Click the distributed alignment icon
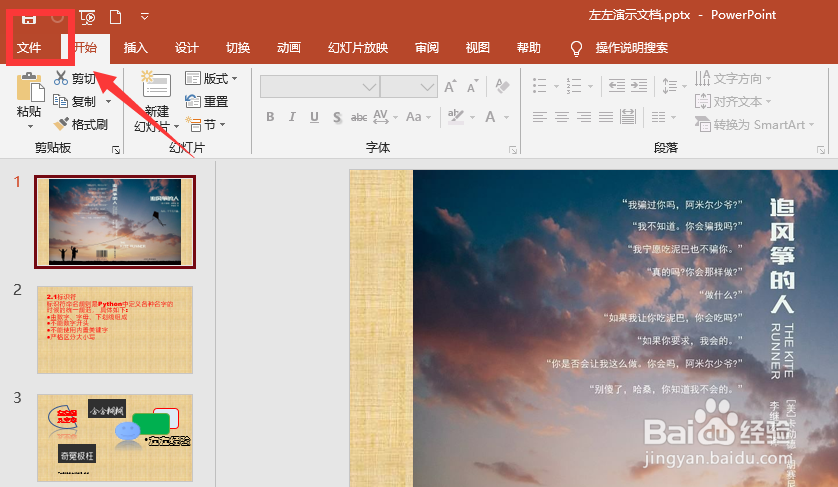Image resolution: width=838 pixels, height=487 pixels. click(x=628, y=117)
